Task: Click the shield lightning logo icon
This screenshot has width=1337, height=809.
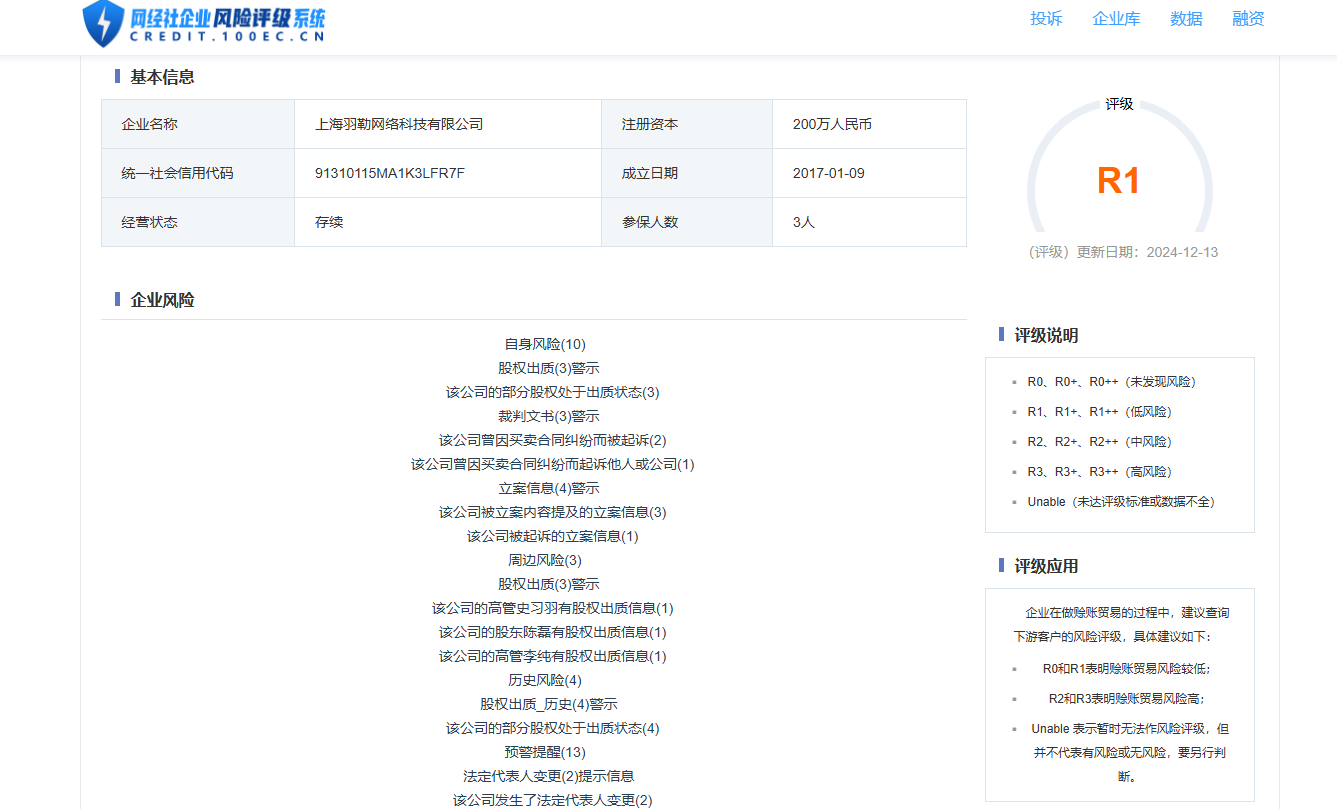Action: pos(103,23)
